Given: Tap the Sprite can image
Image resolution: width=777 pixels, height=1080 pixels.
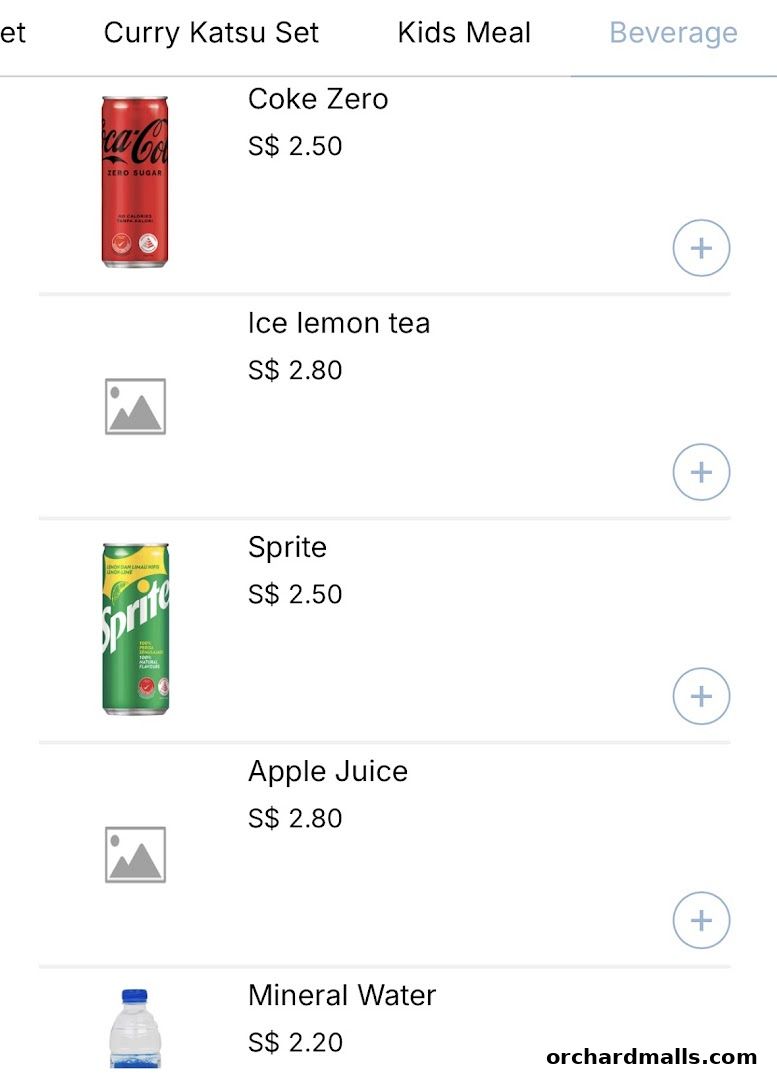Looking at the screenshot, I should (135, 629).
